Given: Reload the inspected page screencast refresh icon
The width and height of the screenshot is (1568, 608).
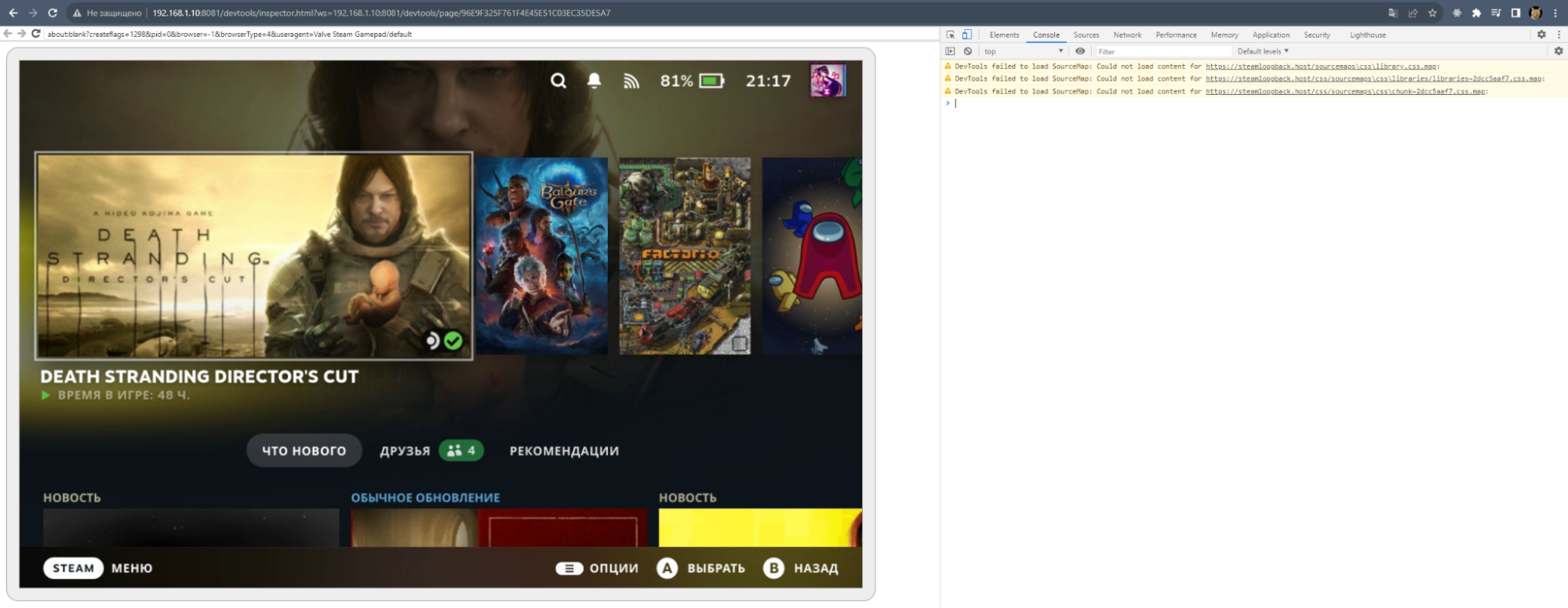Looking at the screenshot, I should 35,34.
